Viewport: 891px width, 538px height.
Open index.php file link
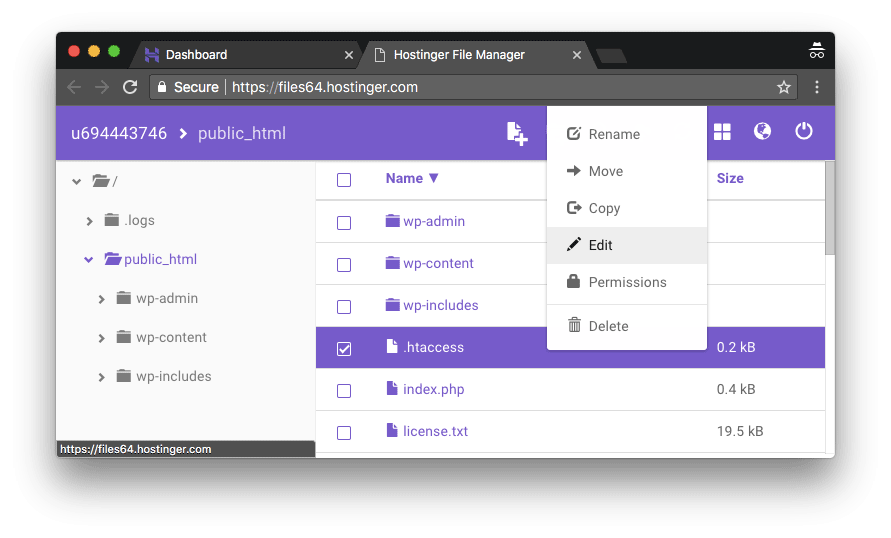click(434, 389)
